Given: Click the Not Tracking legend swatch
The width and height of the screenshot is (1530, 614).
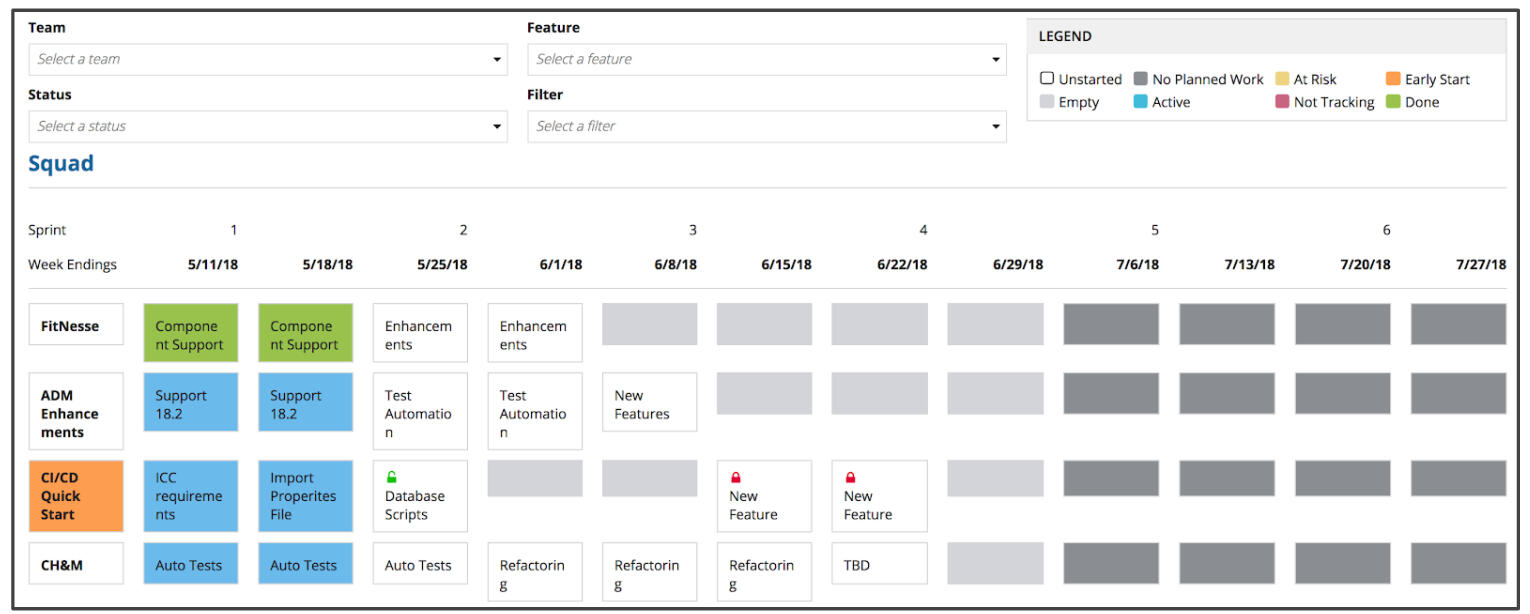Looking at the screenshot, I should pyautogui.click(x=1282, y=102).
